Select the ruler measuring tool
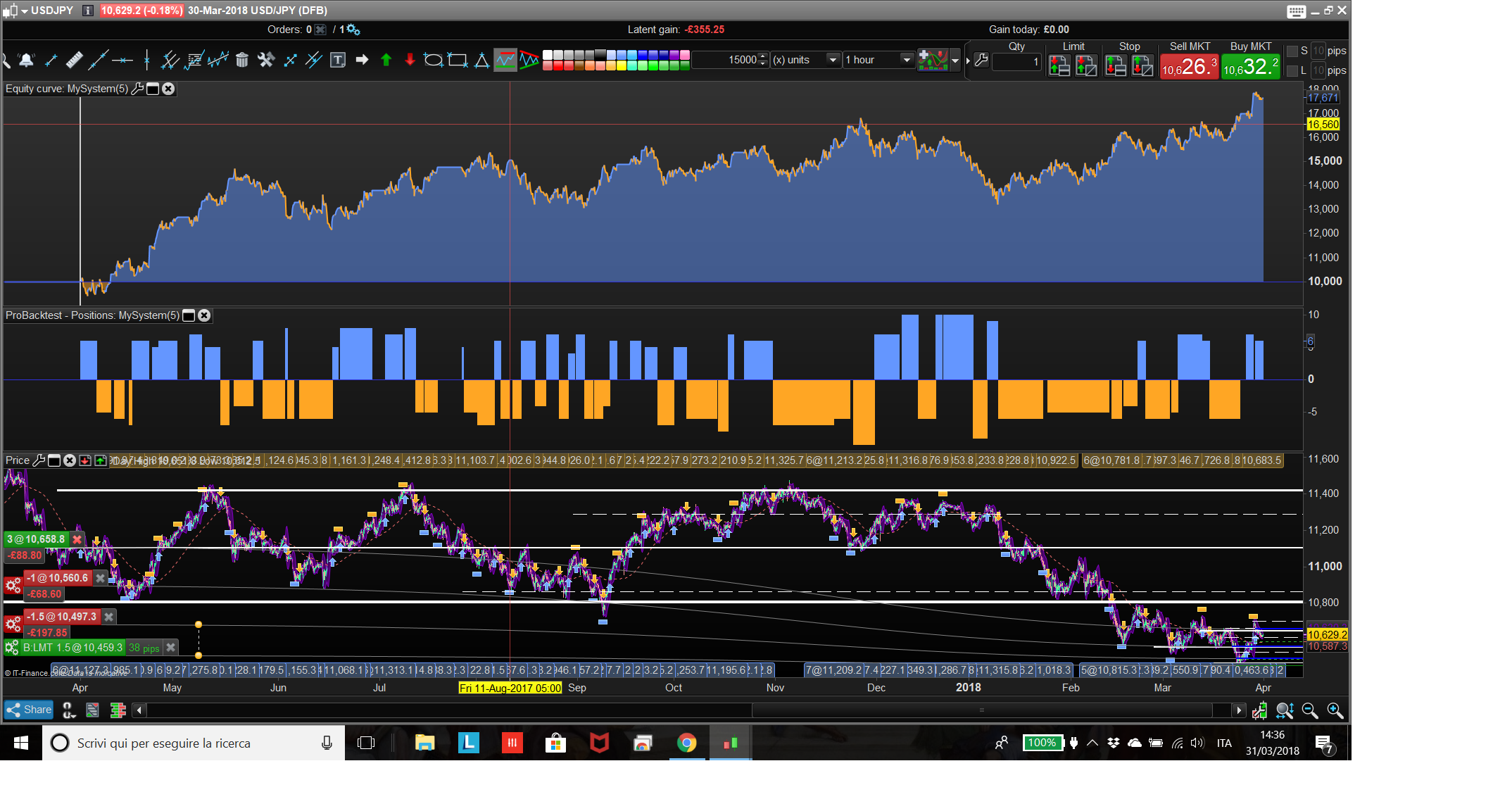The width and height of the screenshot is (1512, 811). click(74, 60)
